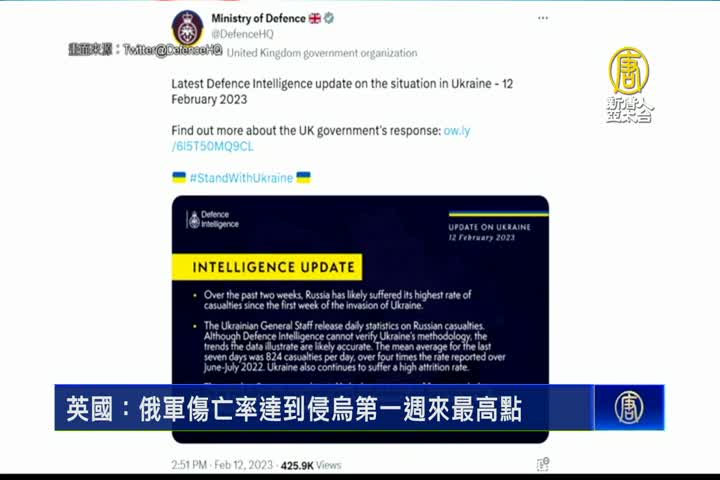The width and height of the screenshot is (720, 480).
Task: Open the Ministry of Defence profile avatar
Action: point(187,28)
